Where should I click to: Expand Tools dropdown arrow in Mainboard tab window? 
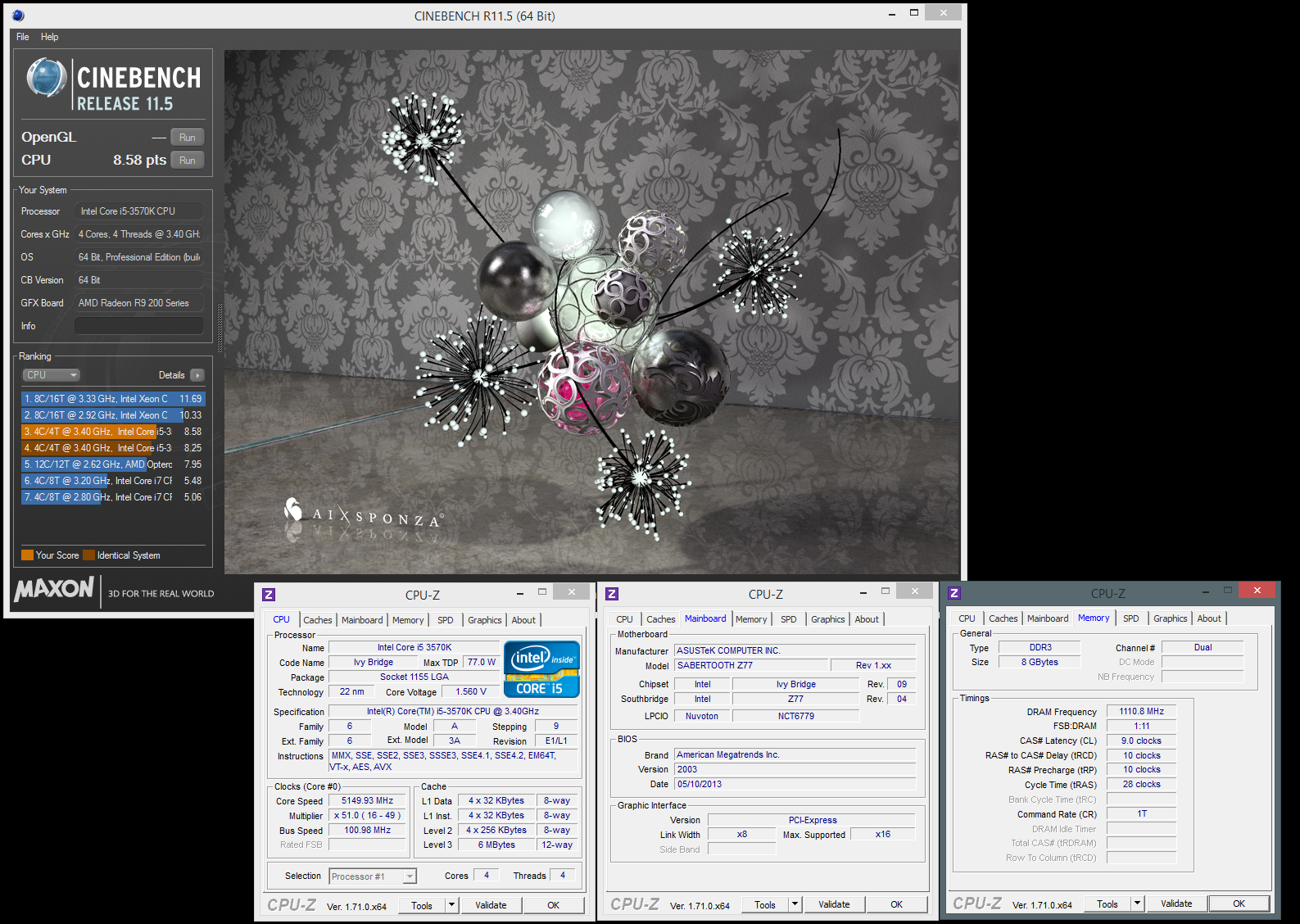[795, 904]
